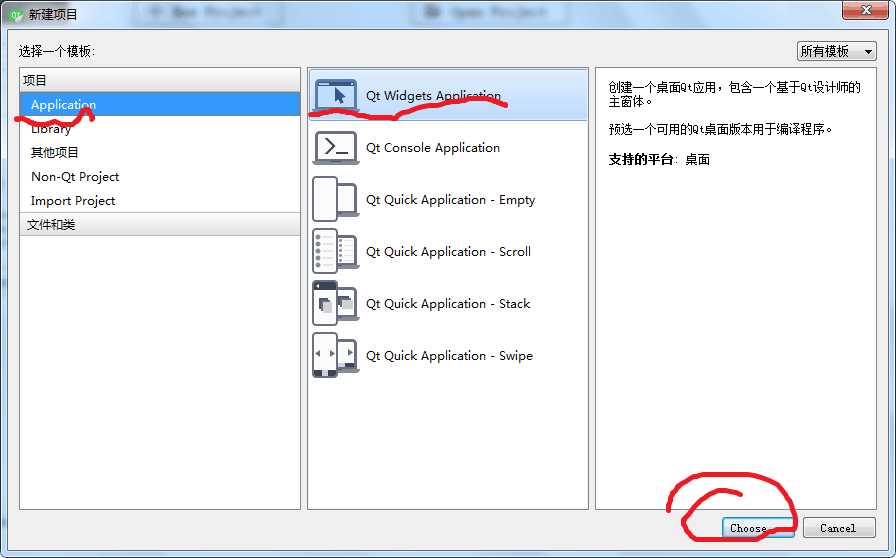Click the Qt Quick Application Empty icon
This screenshot has width=896, height=558.
(336, 199)
